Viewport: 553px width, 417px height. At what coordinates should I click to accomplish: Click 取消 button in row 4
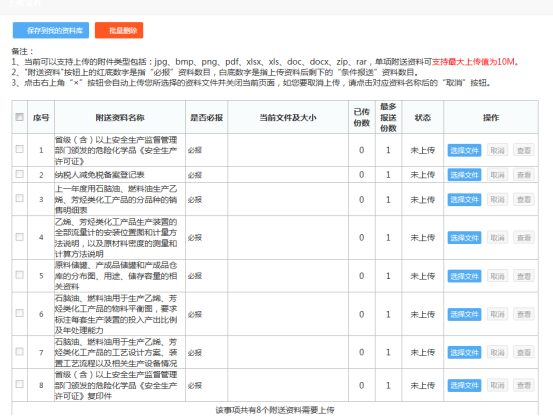point(497,238)
